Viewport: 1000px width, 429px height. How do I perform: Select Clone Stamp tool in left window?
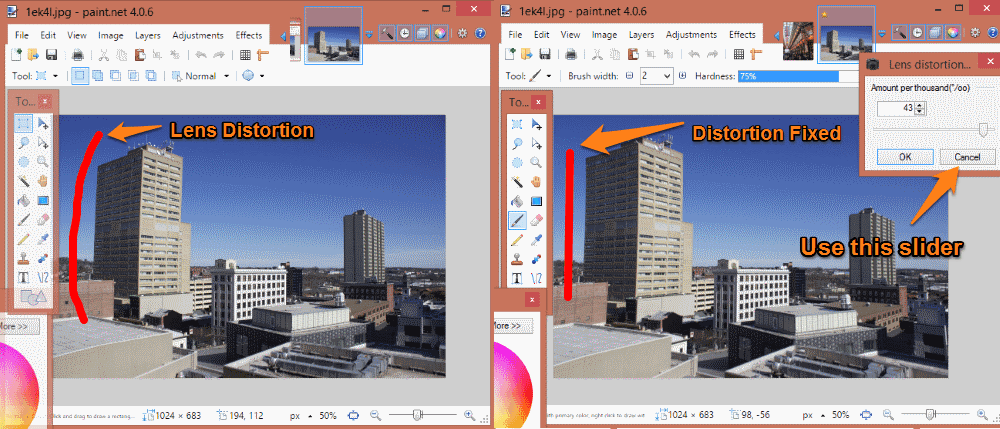(24, 259)
